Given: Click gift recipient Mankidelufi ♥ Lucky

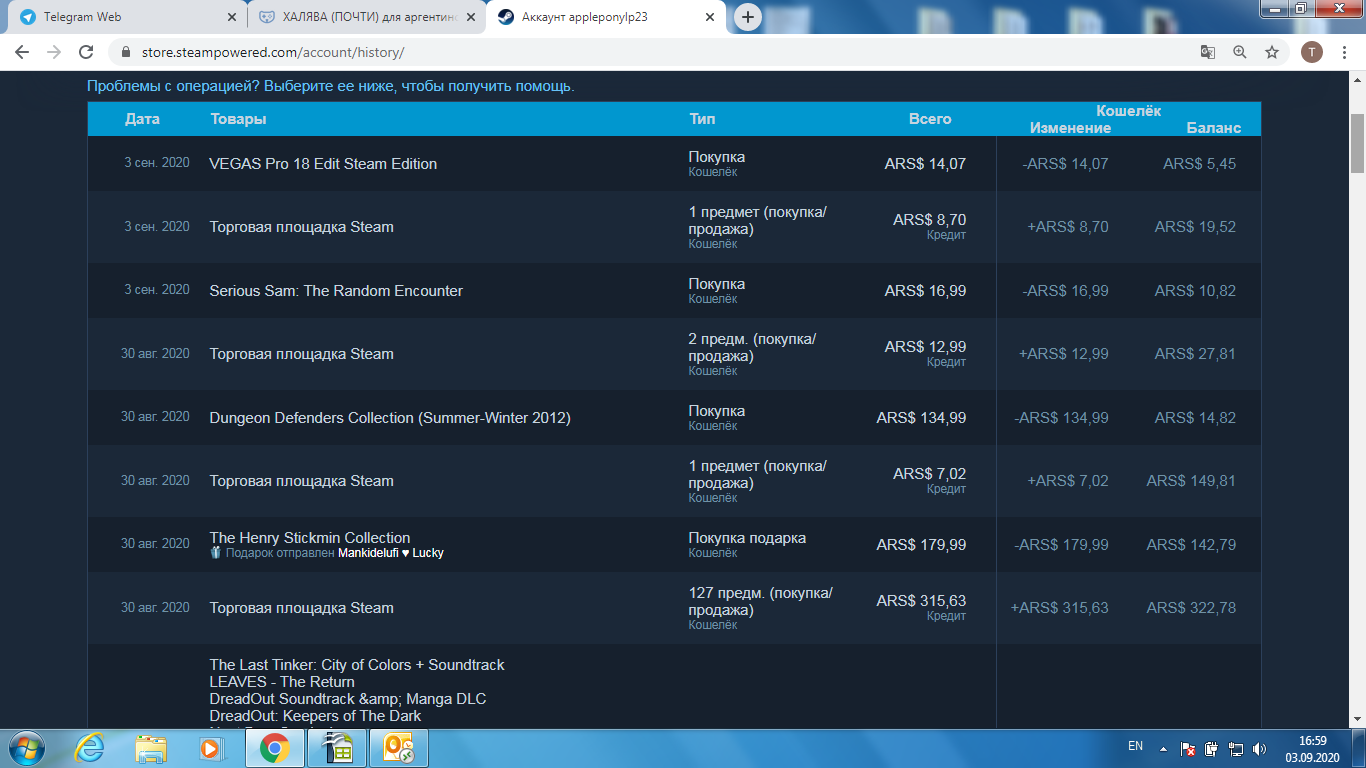Looking at the screenshot, I should pyautogui.click(x=391, y=553).
